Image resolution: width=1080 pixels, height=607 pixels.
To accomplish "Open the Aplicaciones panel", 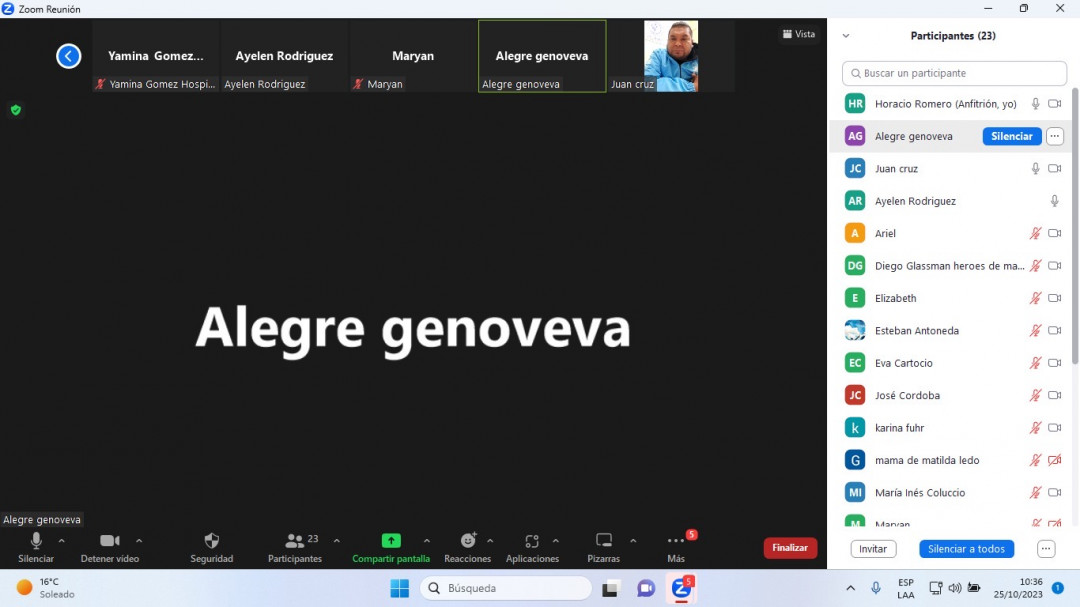I will 532,548.
